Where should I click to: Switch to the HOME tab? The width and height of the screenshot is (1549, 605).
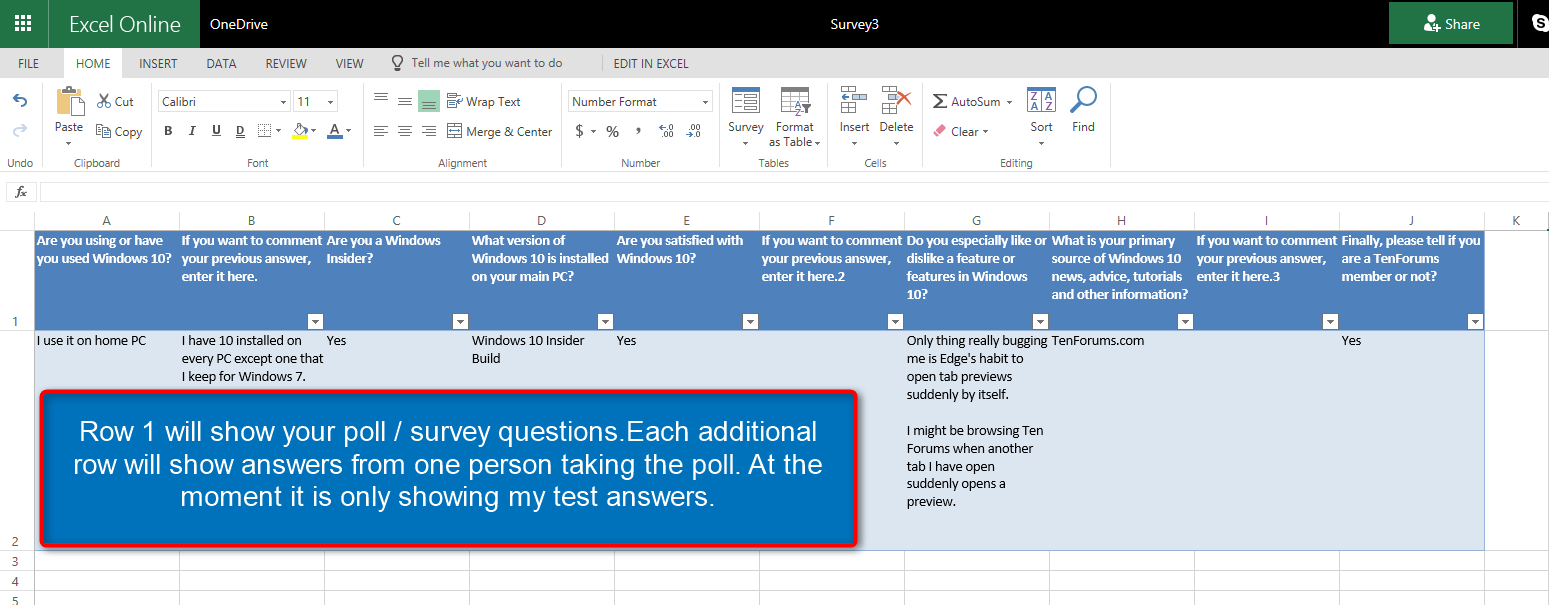point(93,63)
